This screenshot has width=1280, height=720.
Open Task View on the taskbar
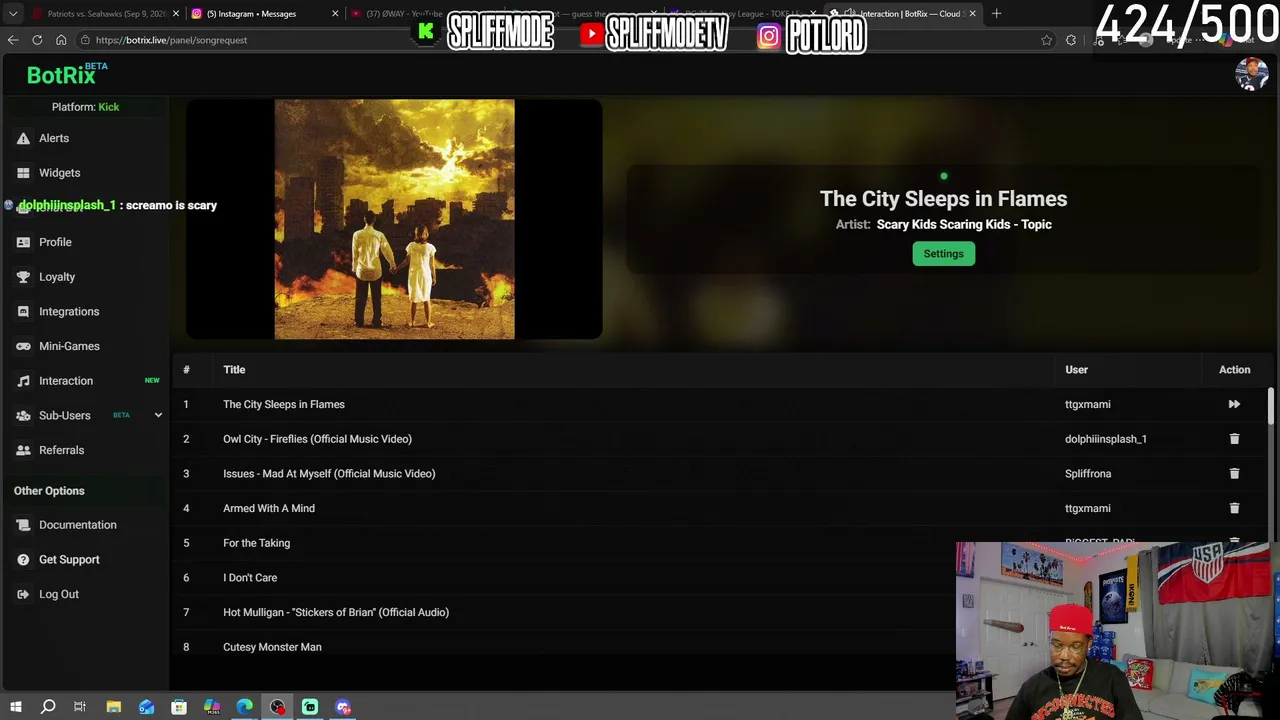pyautogui.click(x=80, y=707)
